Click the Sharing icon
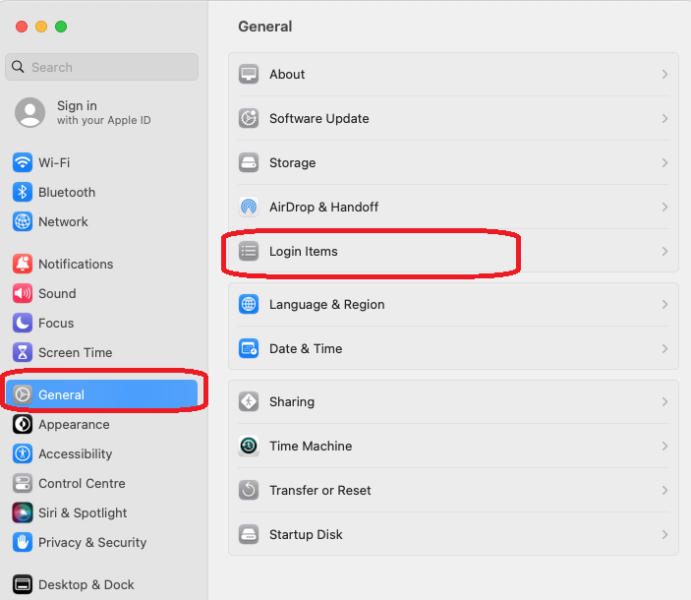Viewport: 691px width, 600px height. point(249,402)
